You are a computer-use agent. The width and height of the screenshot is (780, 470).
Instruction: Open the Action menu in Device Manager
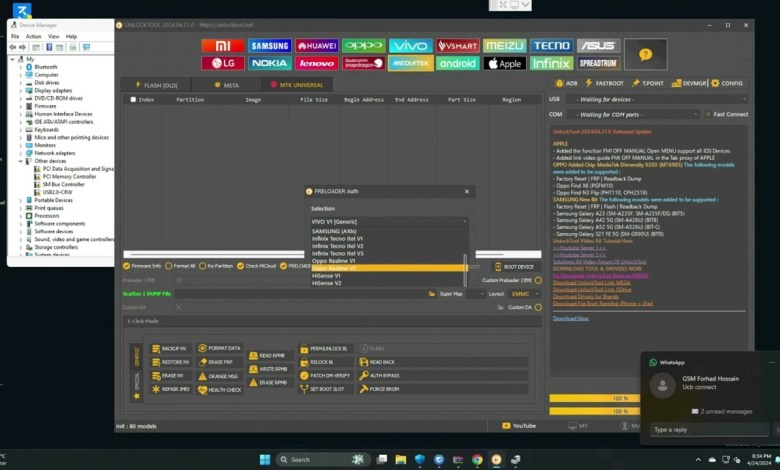pos(34,36)
